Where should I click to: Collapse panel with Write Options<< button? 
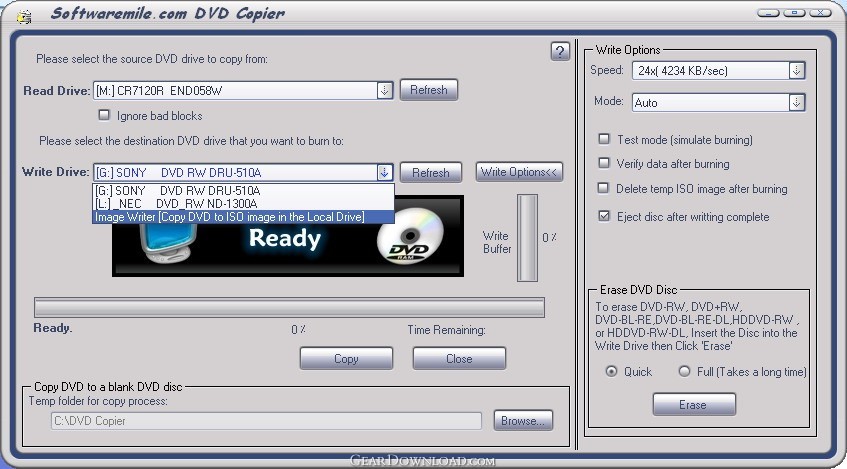[x=519, y=172]
